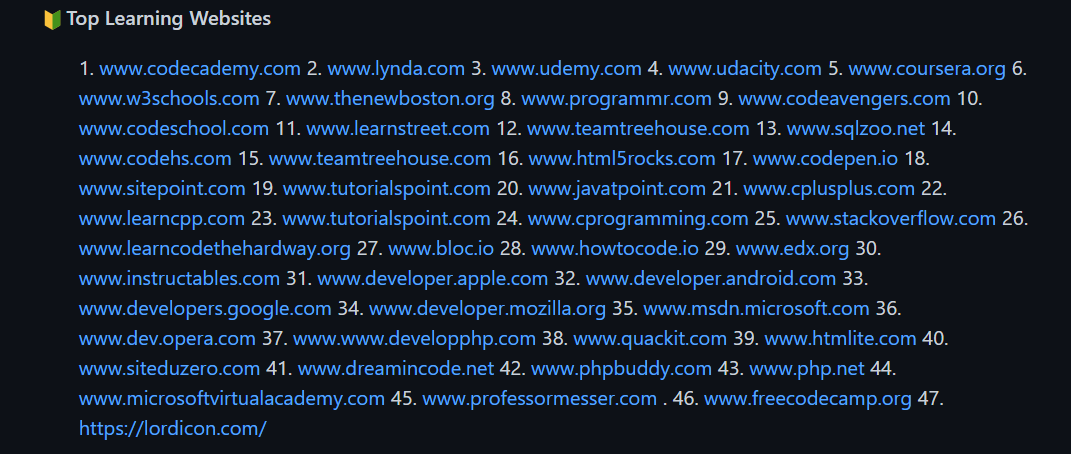Follow the www.codehs.com link
Image resolution: width=1071 pixels, height=454 pixels.
point(155,158)
